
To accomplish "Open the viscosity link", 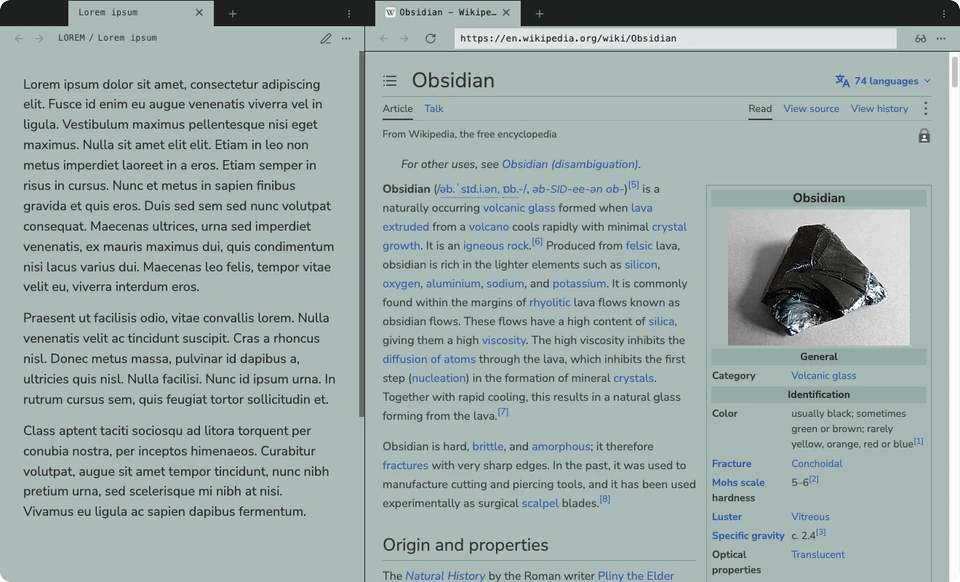I will pyautogui.click(x=503, y=340).
